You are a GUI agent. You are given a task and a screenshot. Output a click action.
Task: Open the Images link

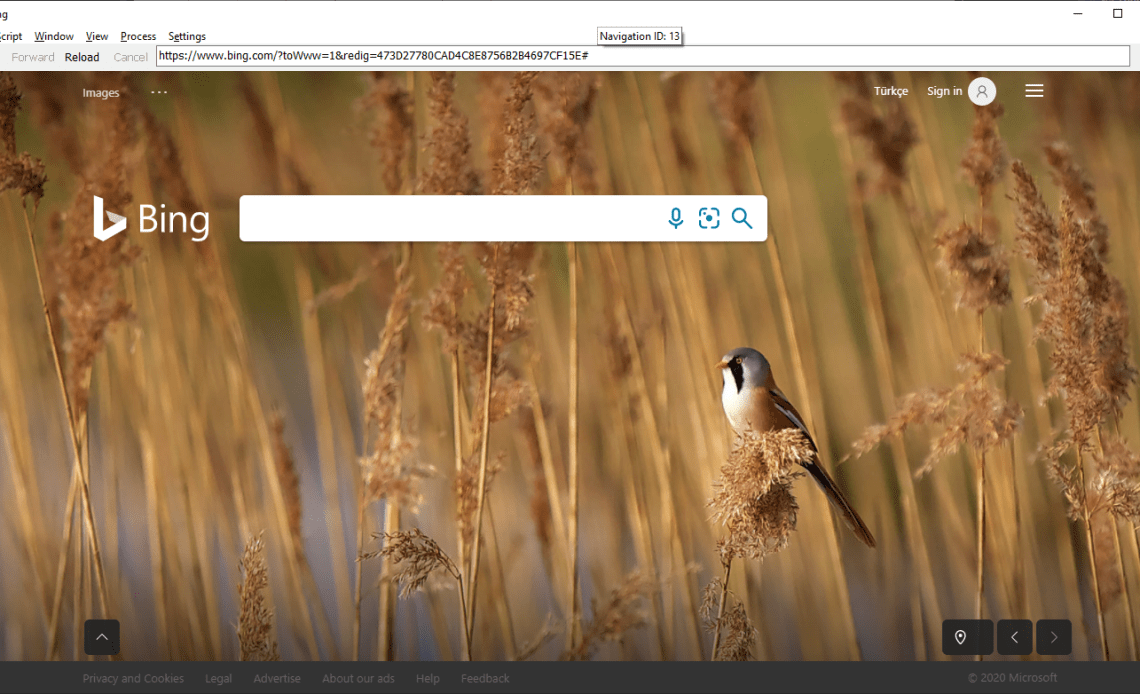coord(100,93)
